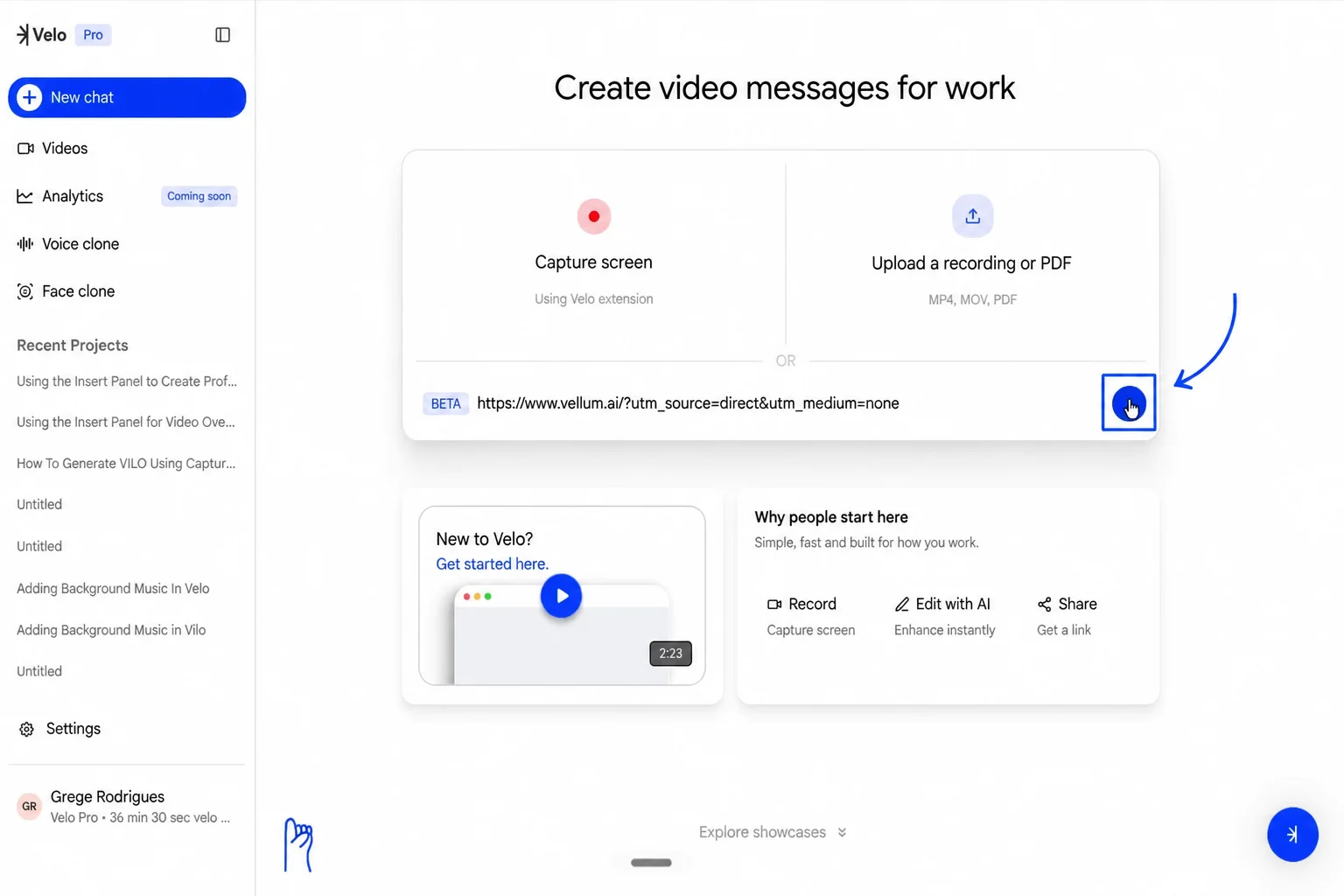Viewport: 1344px width, 896px height.
Task: Click 'Enhance instantly' caption
Action: (944, 630)
